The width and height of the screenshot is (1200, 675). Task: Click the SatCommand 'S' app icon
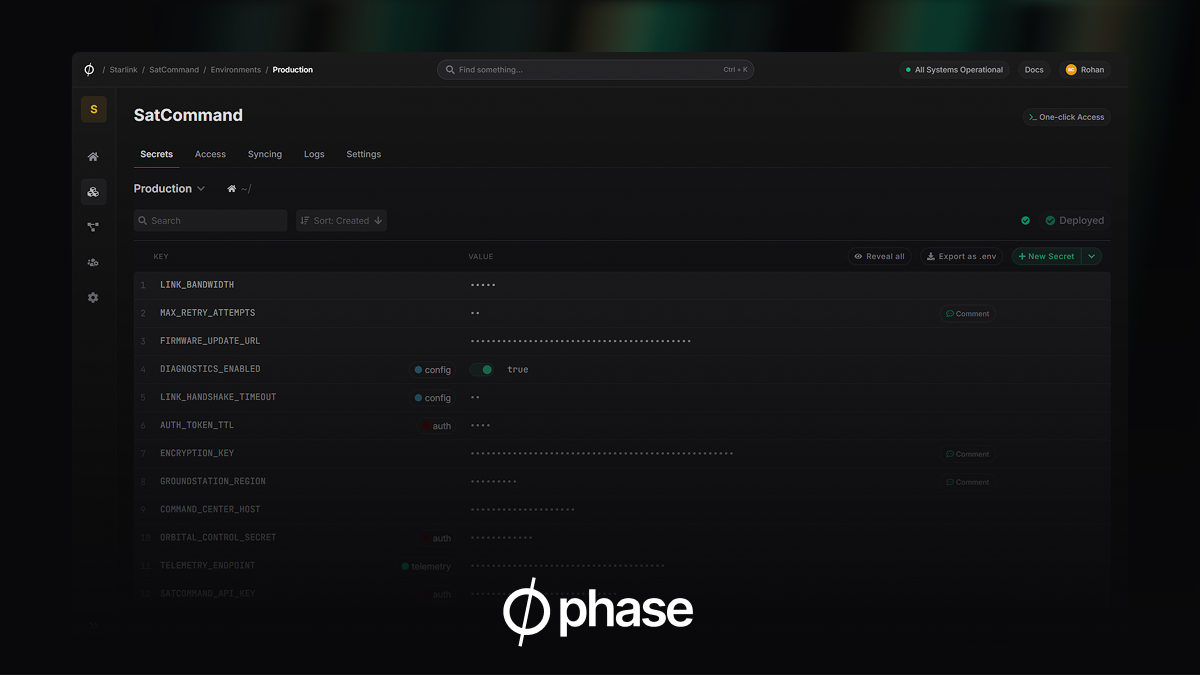pyautogui.click(x=93, y=108)
